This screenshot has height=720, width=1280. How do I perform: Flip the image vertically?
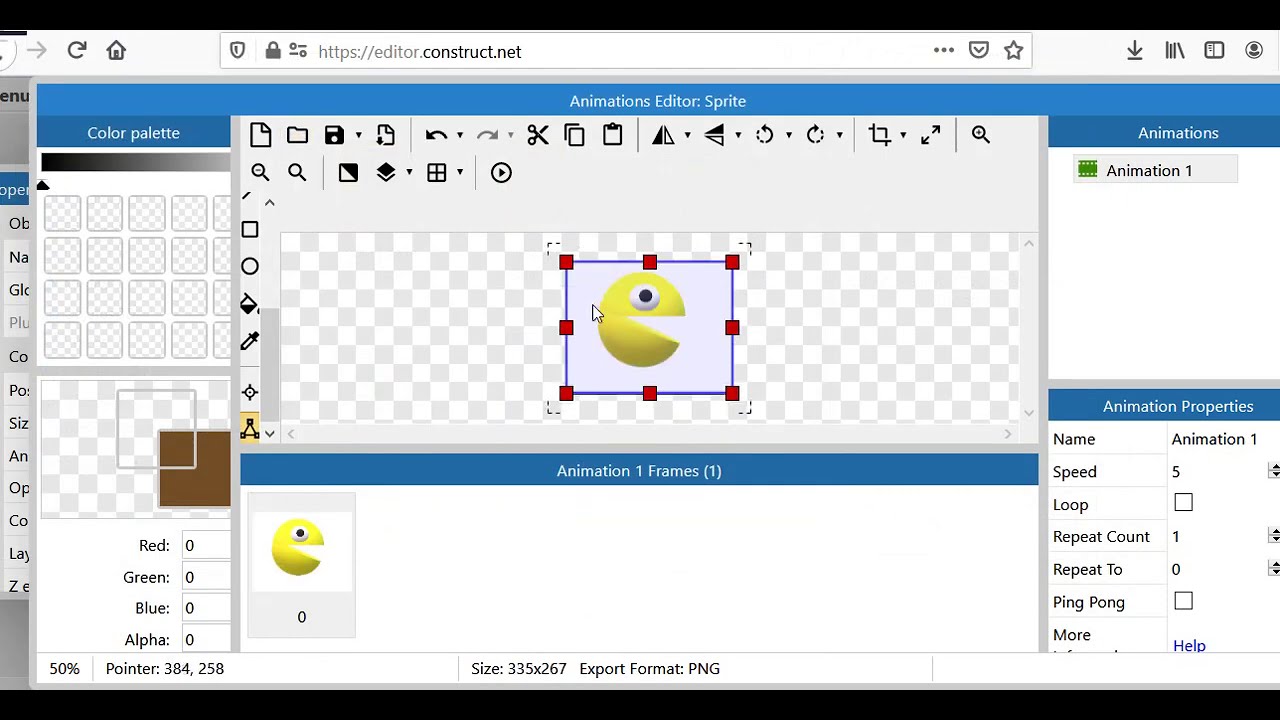tap(714, 135)
